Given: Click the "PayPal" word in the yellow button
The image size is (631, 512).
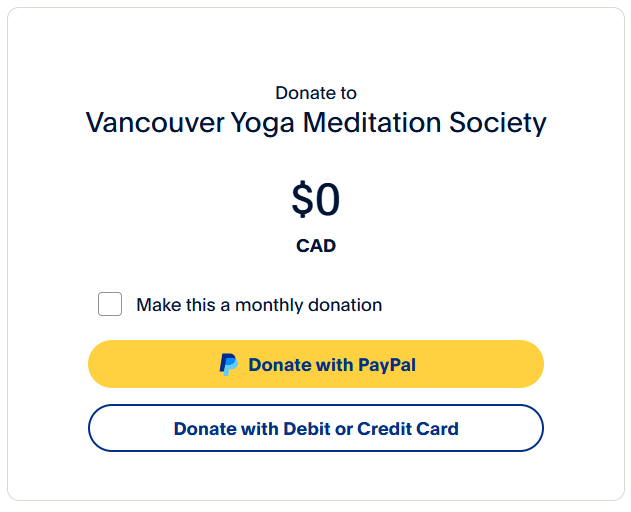Looking at the screenshot, I should coord(386,365).
